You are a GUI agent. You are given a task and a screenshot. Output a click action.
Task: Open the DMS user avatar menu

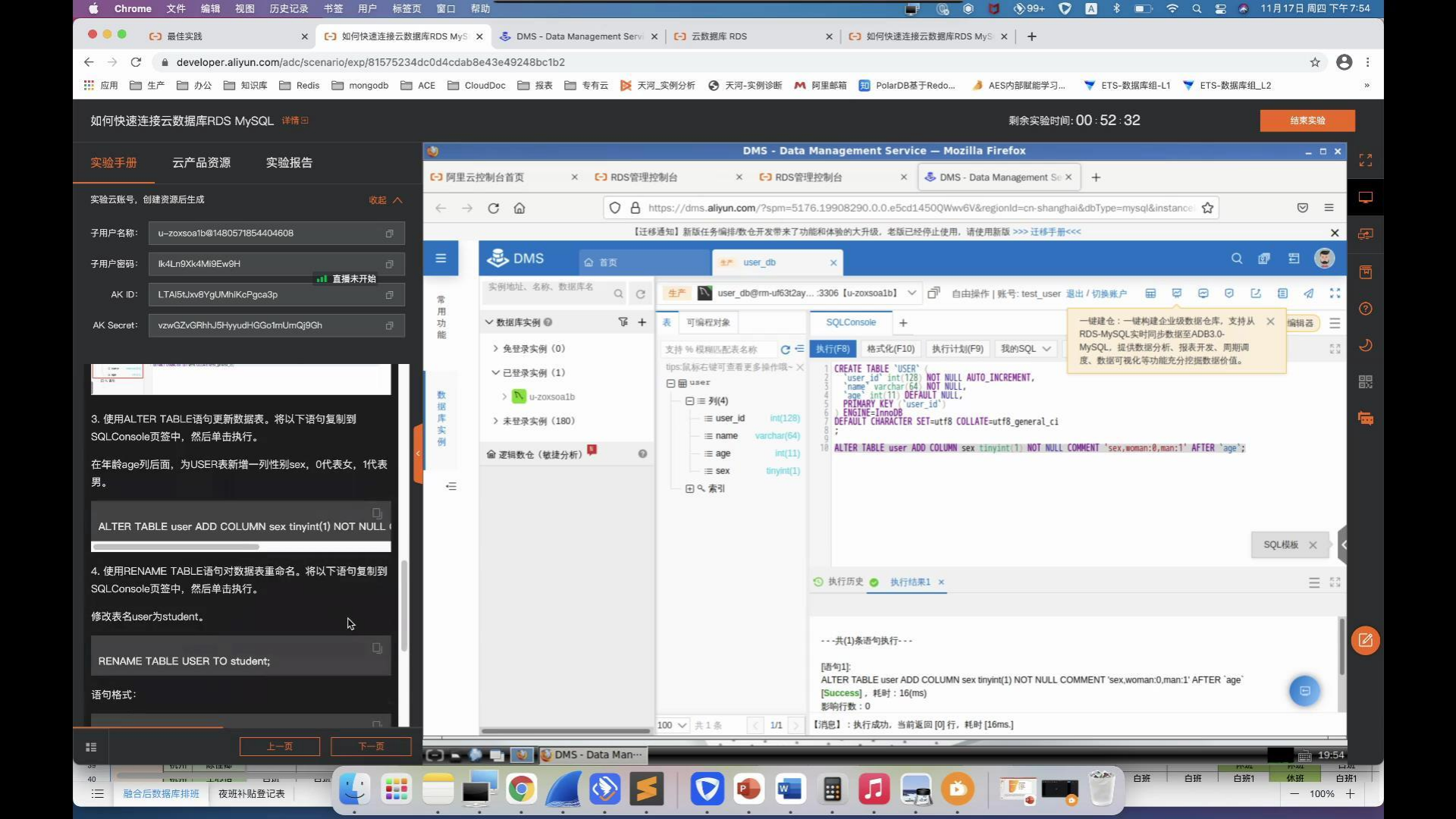(1324, 259)
